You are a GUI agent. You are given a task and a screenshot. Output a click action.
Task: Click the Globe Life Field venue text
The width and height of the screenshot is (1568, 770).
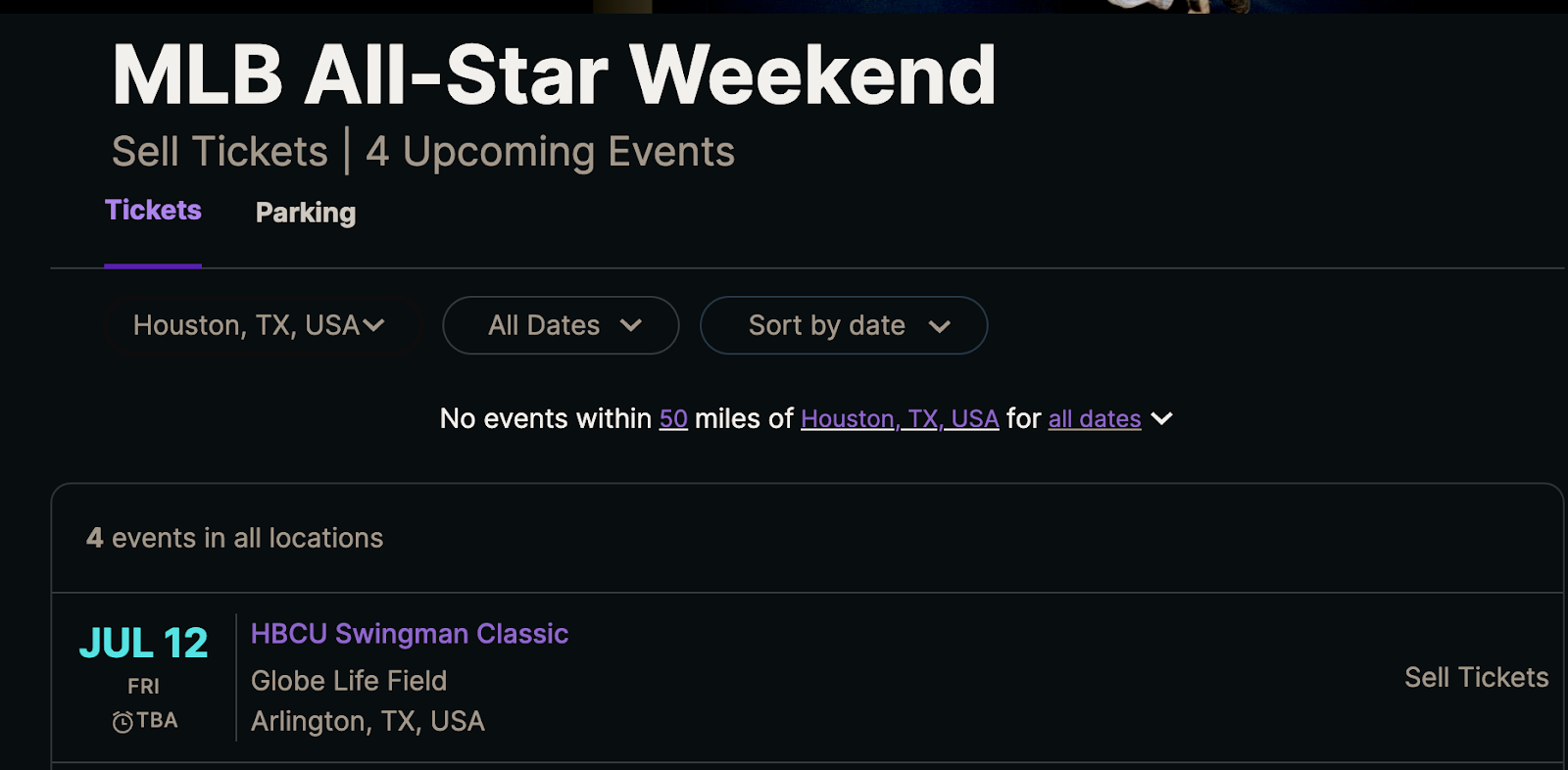[350, 681]
